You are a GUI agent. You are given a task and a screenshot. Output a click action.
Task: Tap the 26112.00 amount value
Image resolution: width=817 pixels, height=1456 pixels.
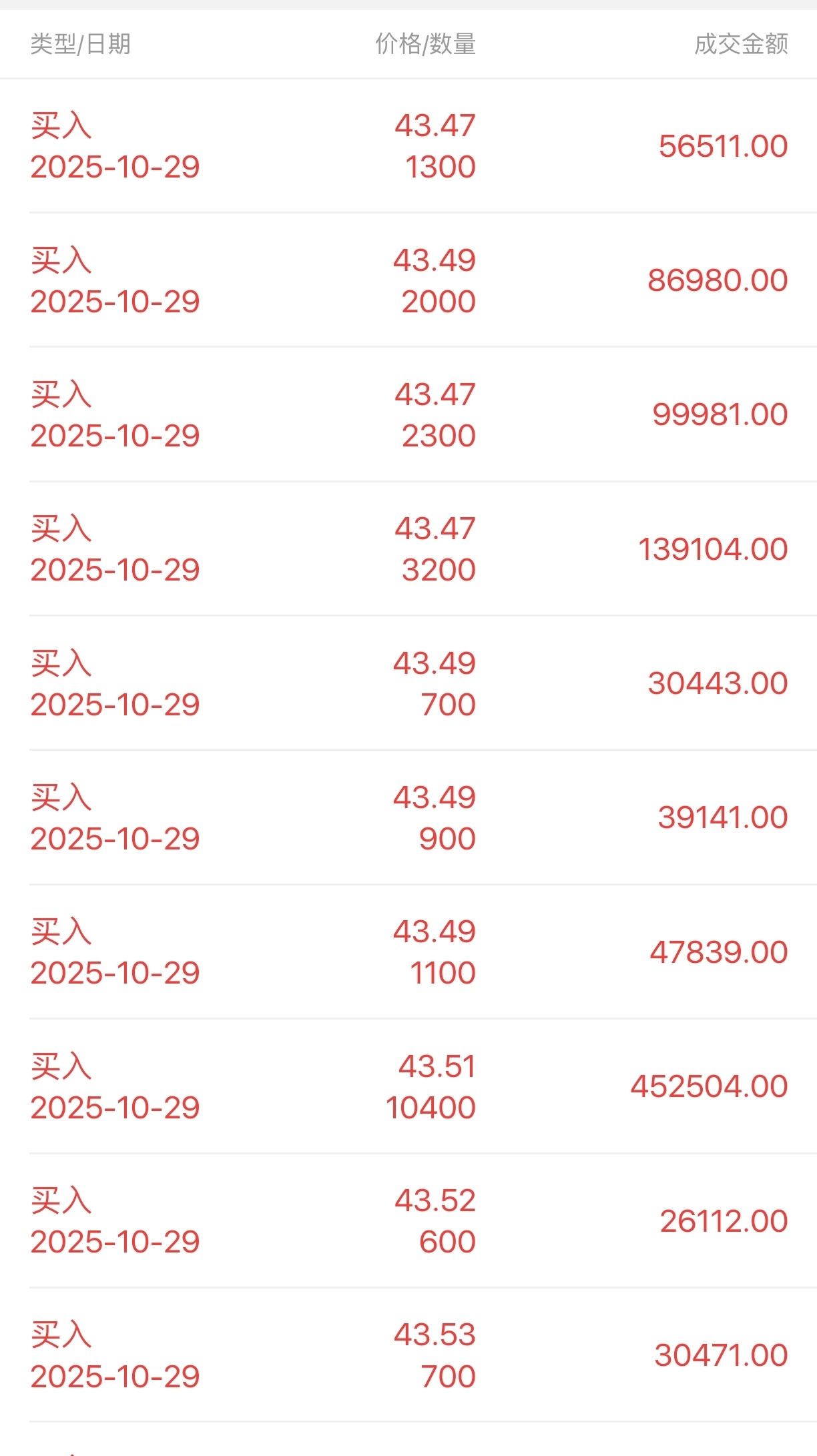point(724,1221)
